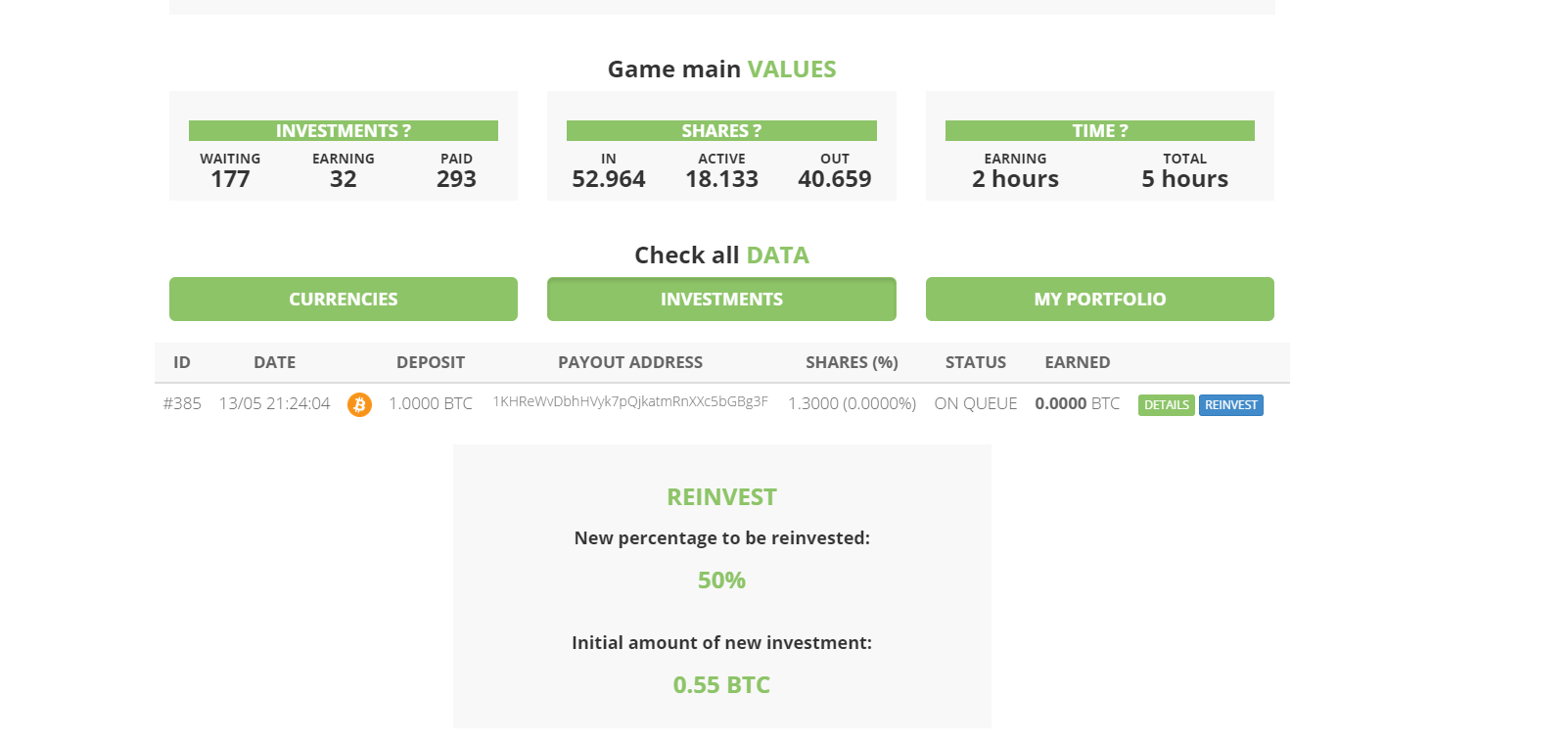Screen dimensions: 1568x742
Task: Click the STATUS column header
Action: pos(976,362)
